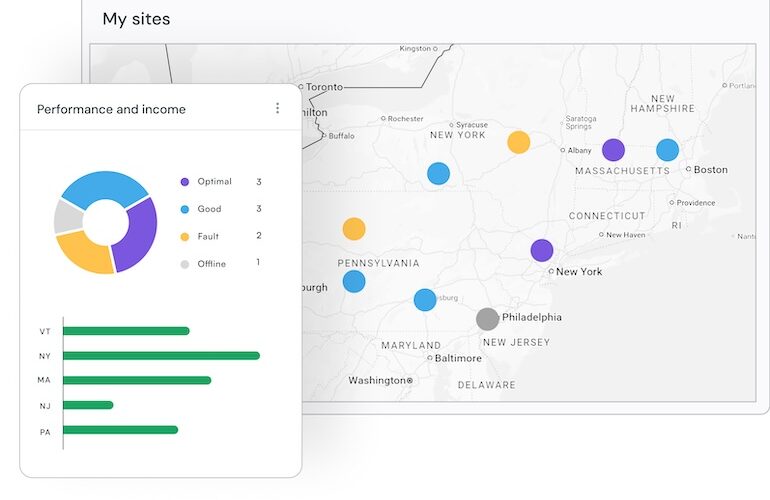Click the purple site marker east of Albany
This screenshot has height=500, width=770.
pos(613,150)
